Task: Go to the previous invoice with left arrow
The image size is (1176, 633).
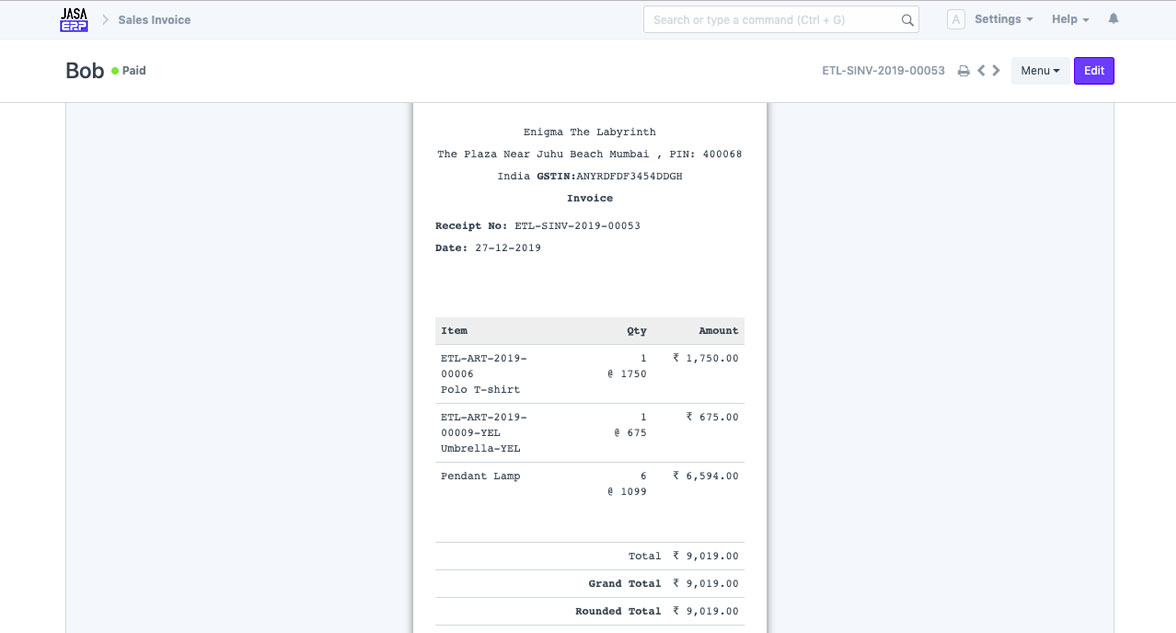Action: click(981, 71)
